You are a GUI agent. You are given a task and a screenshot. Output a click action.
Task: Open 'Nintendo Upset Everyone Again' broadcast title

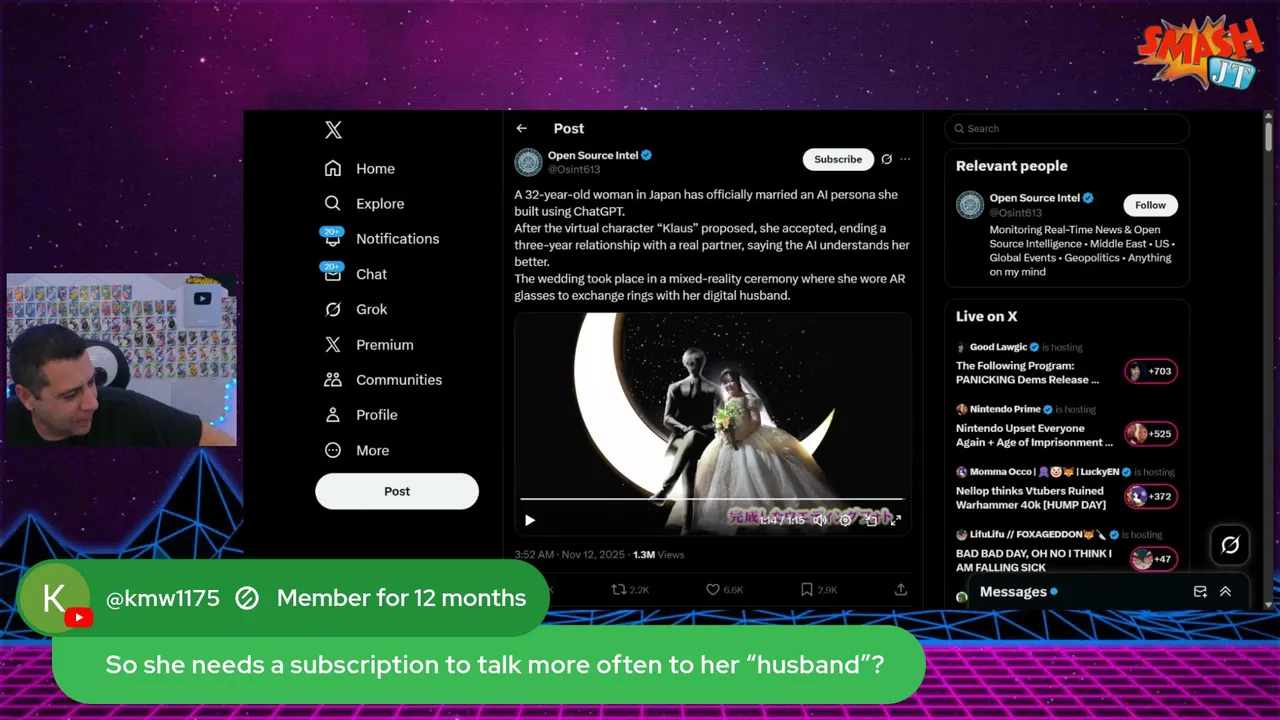[x=1035, y=435]
